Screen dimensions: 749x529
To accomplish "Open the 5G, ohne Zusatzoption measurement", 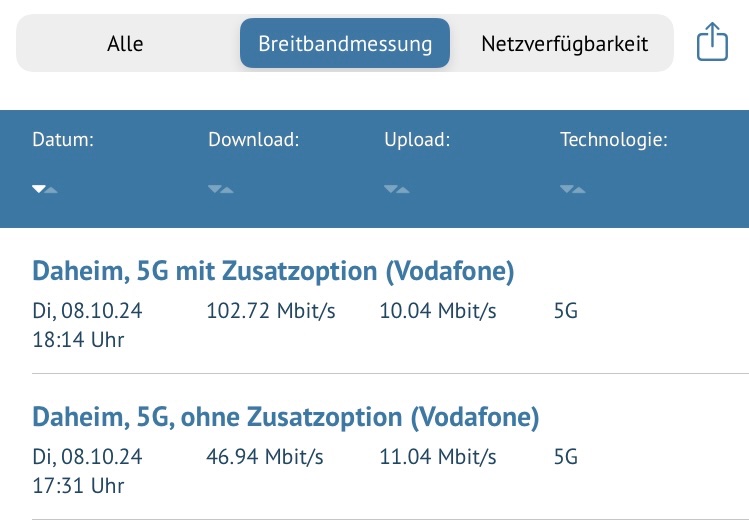I will coord(286,417).
